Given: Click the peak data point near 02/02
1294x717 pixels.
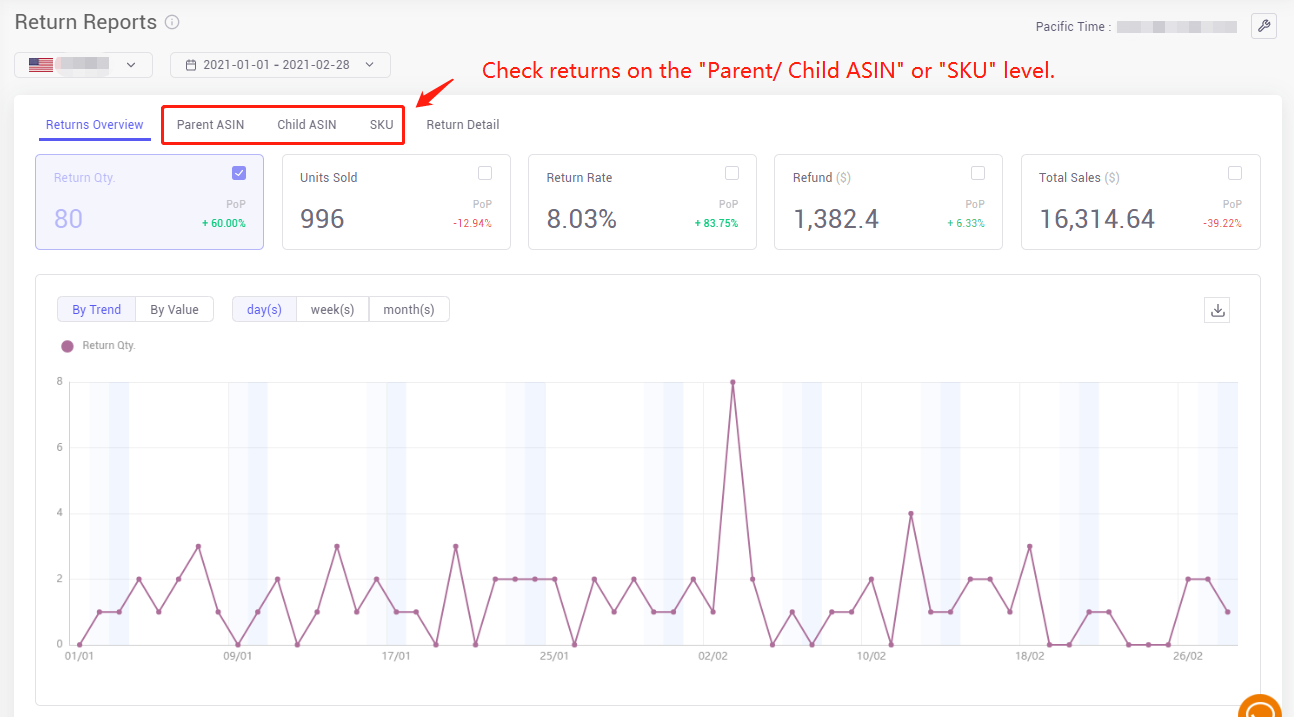Looking at the screenshot, I should coord(733,381).
